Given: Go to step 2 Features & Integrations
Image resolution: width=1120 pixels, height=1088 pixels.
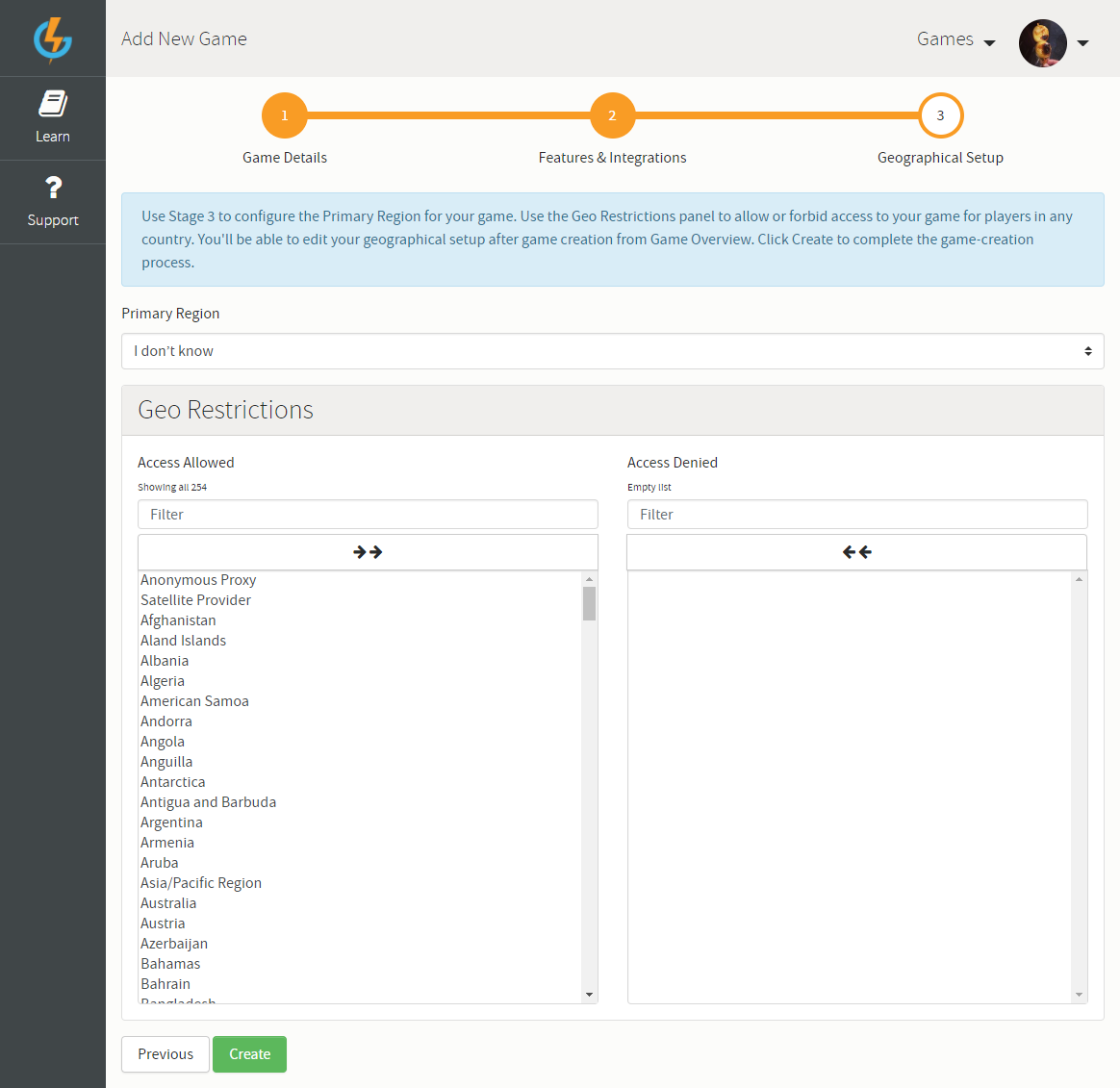Looking at the screenshot, I should [x=612, y=115].
